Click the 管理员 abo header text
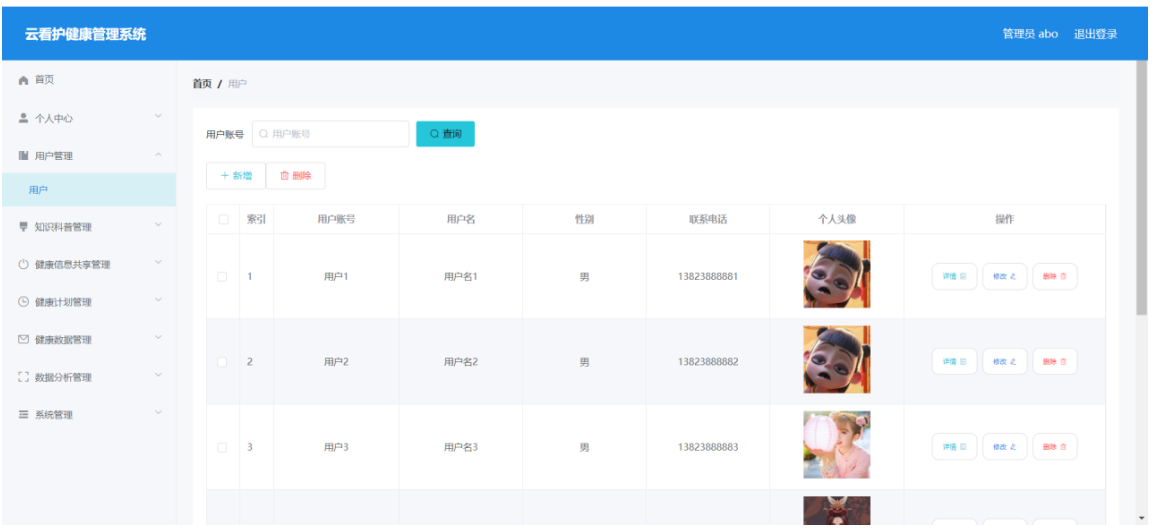Image resolution: width=1155 pixels, height=532 pixels. [1030, 34]
